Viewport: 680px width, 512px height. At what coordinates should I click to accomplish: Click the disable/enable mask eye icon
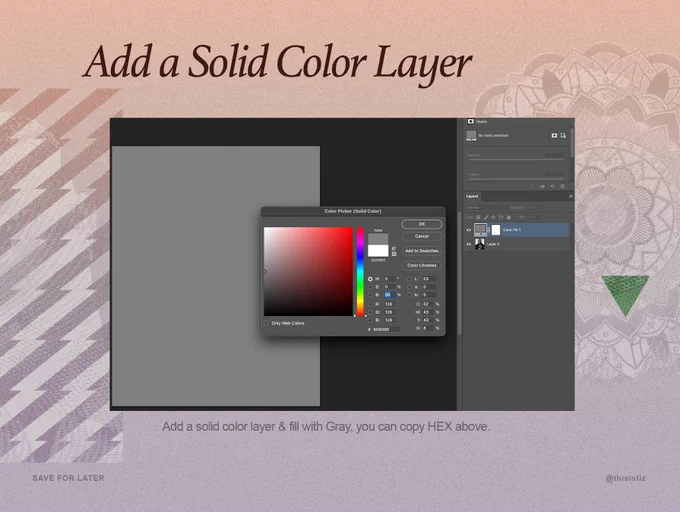pyautogui.click(x=552, y=186)
